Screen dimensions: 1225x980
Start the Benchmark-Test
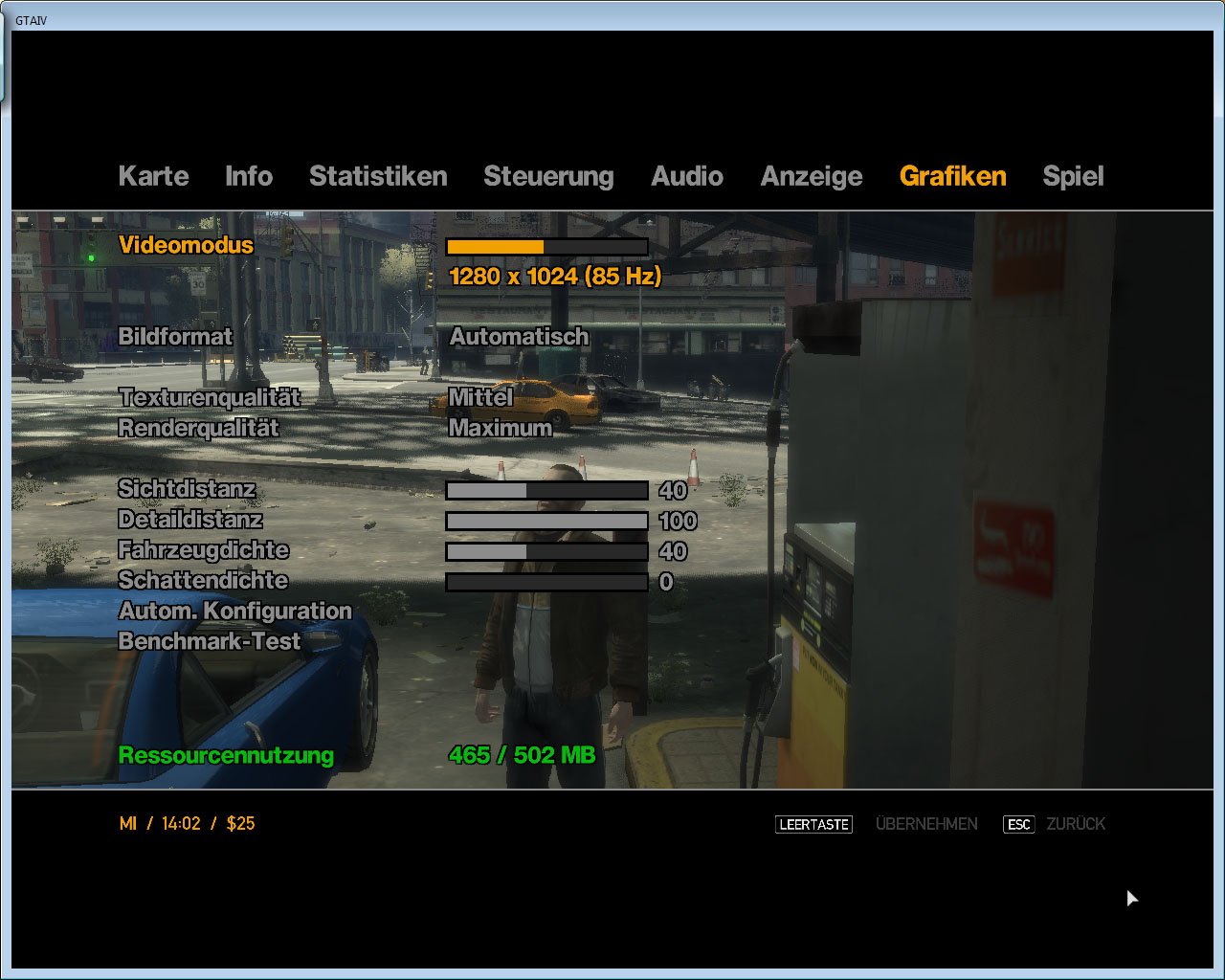[x=209, y=641]
